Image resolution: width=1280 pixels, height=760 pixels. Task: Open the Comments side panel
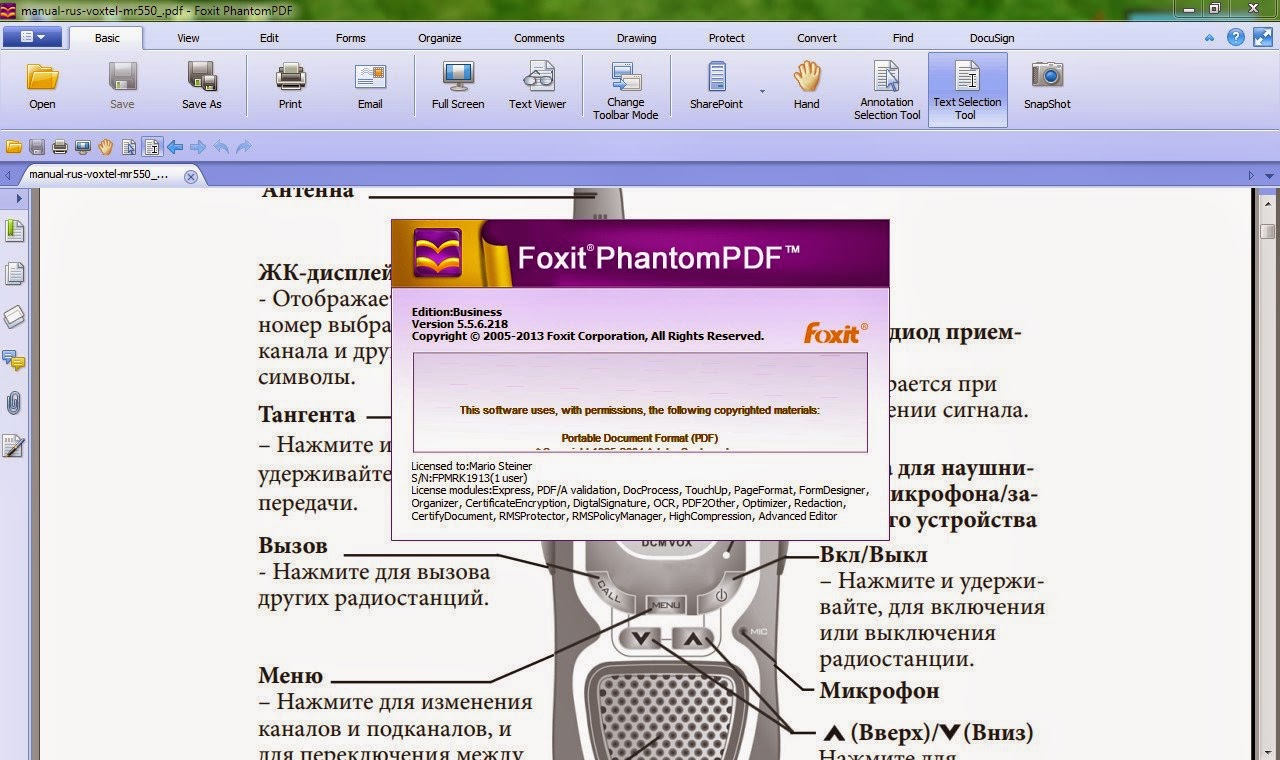14,360
